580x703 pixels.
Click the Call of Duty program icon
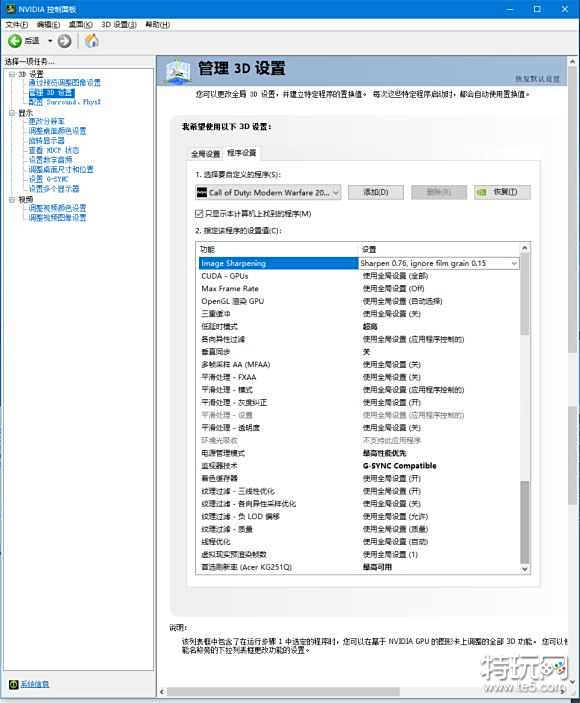pyautogui.click(x=202, y=192)
